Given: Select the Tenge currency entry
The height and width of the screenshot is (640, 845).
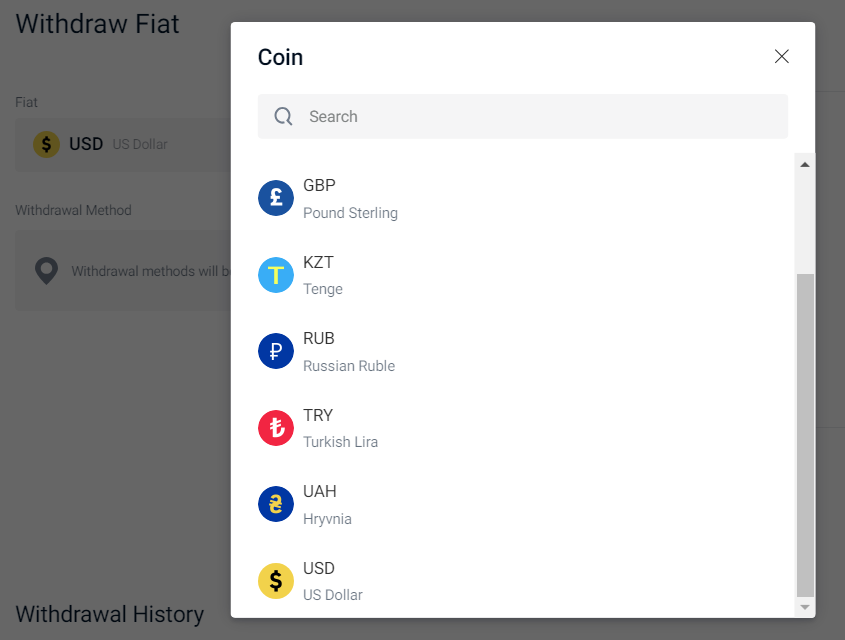Looking at the screenshot, I should point(523,275).
